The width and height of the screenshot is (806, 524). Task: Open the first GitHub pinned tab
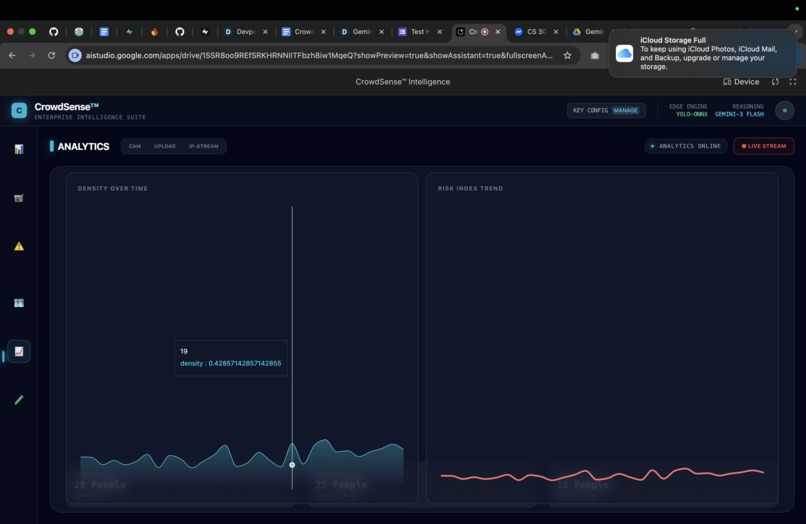[x=53, y=32]
